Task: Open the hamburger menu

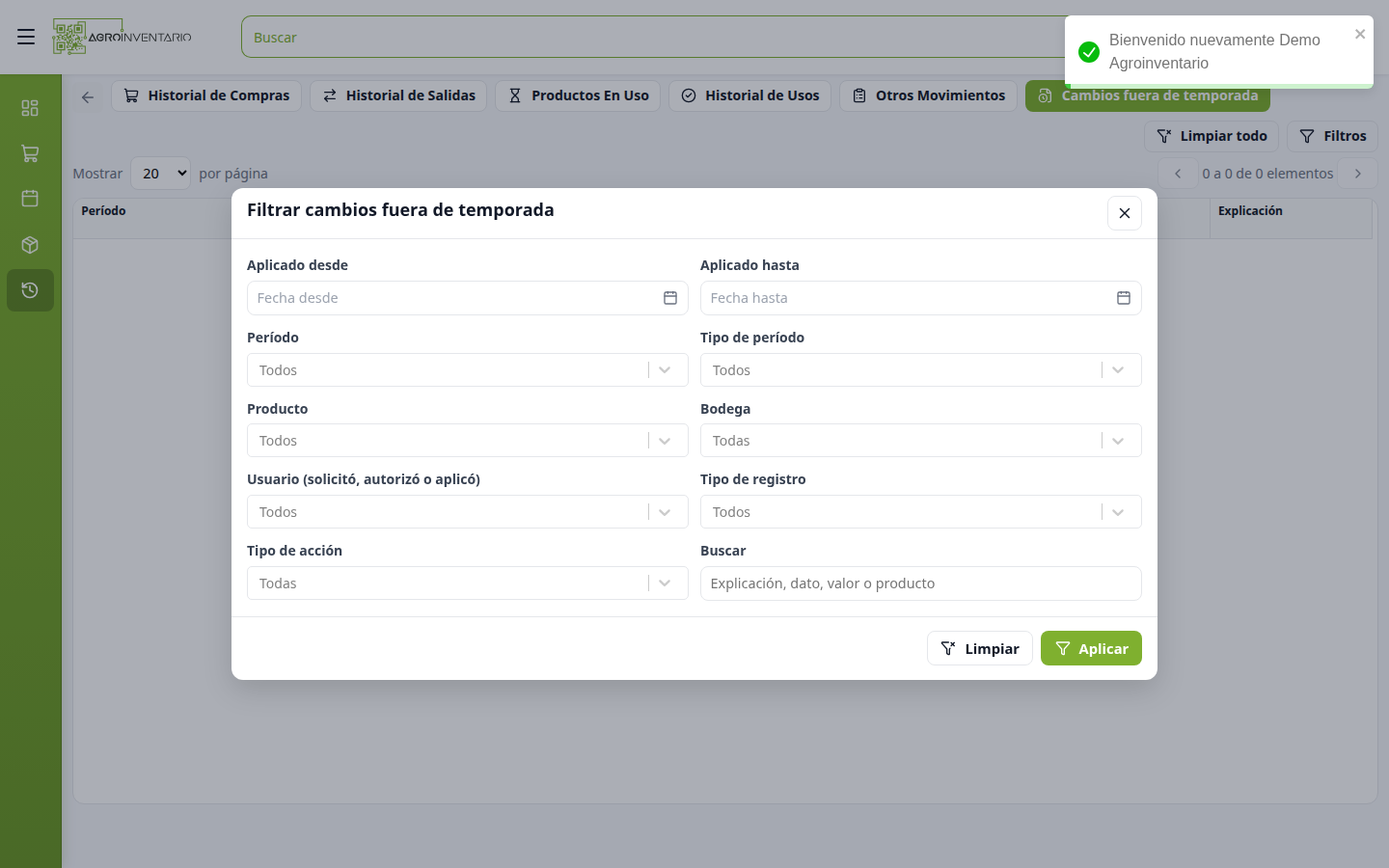Action: (x=26, y=37)
